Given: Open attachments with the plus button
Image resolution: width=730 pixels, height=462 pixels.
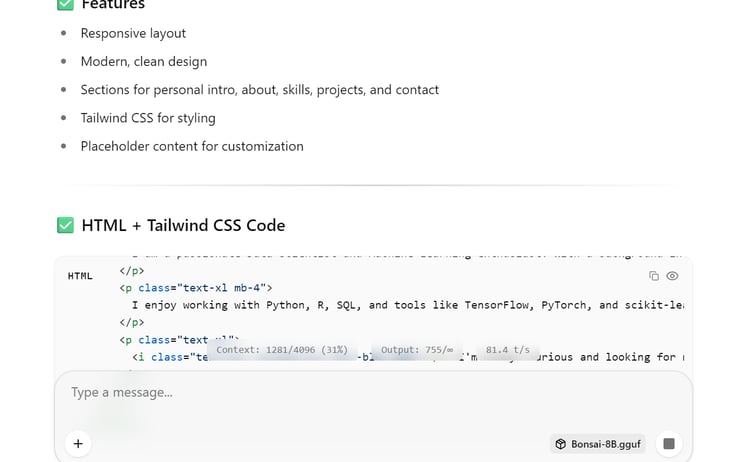Looking at the screenshot, I should click(78, 443).
